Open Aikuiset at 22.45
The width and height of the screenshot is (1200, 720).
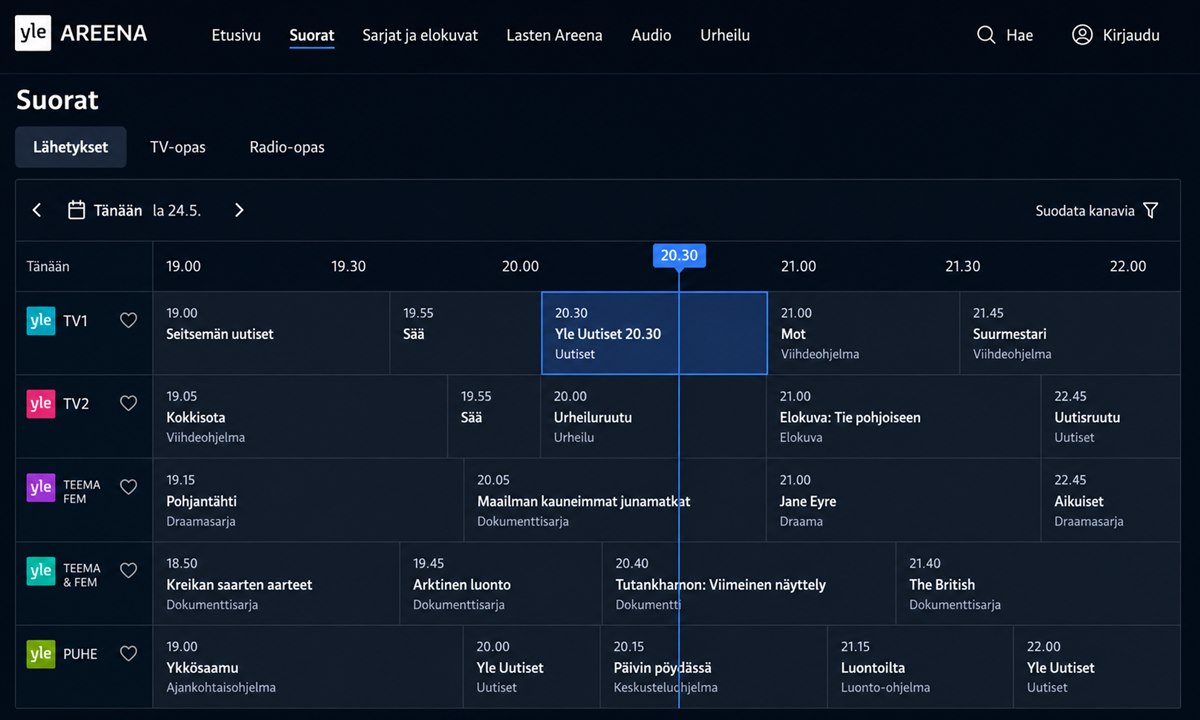[x=1111, y=500]
